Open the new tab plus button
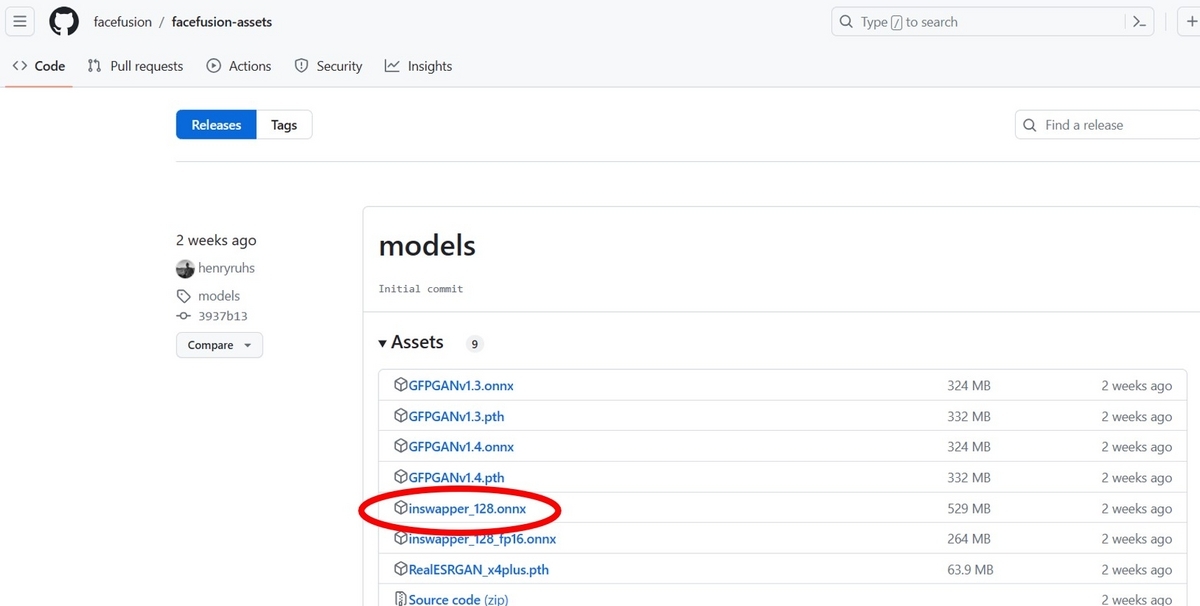 (x=1193, y=22)
